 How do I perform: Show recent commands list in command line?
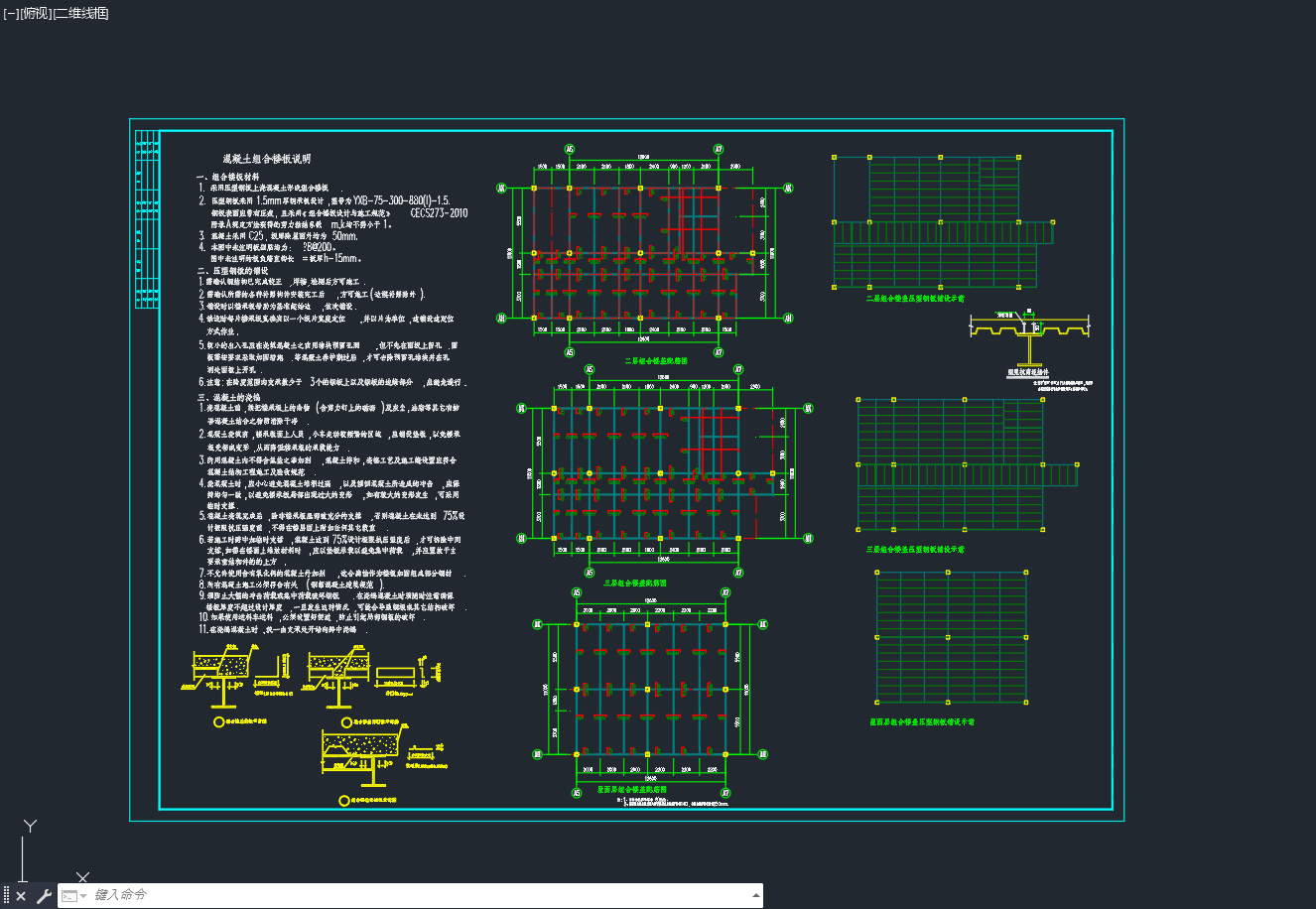73,896
